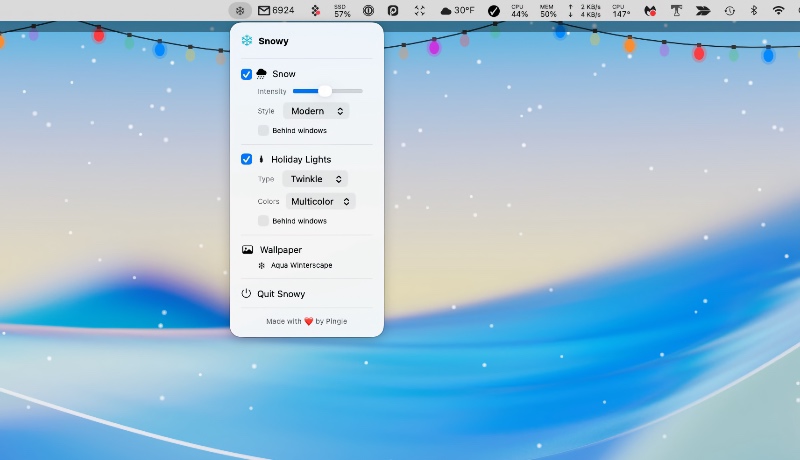Disable the Snow checkbox
800x460 pixels.
[x=247, y=74]
